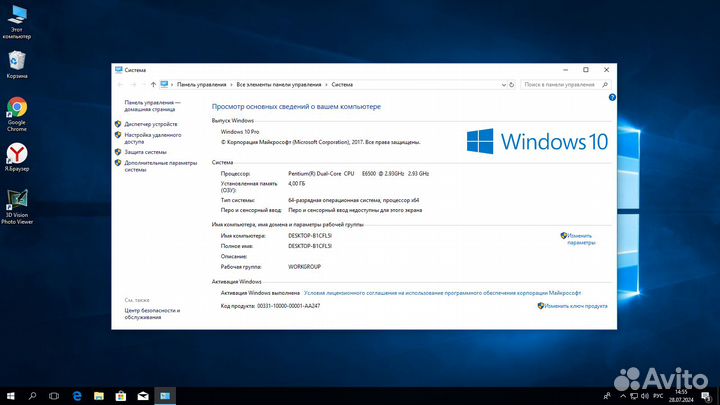Open the network icon in the tray
The image size is (720, 405).
click(634, 396)
